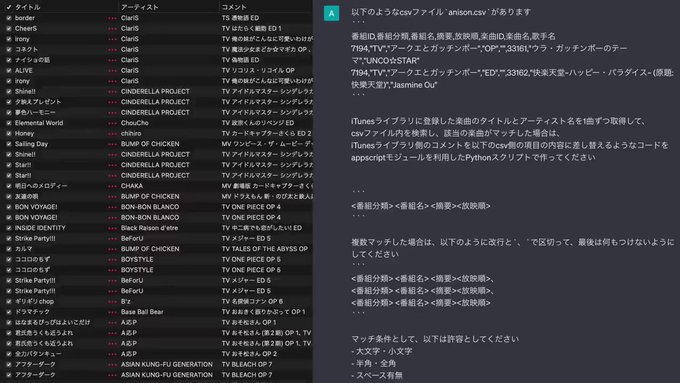This screenshot has height=383, width=680.
Task: Uncheck the Elemental World checkbox
Action: [9, 123]
